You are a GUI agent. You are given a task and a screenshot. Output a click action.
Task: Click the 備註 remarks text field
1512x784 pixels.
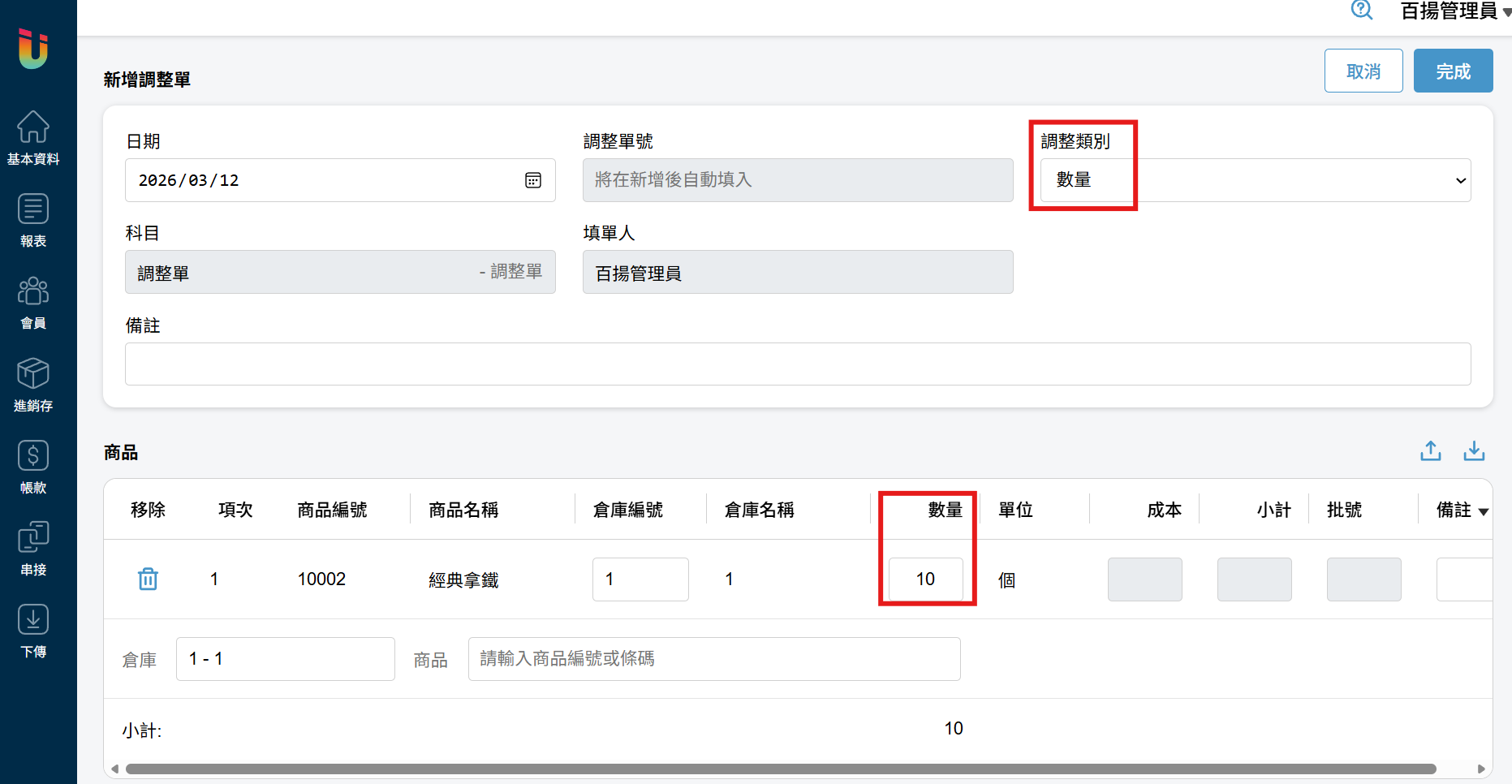(x=797, y=364)
